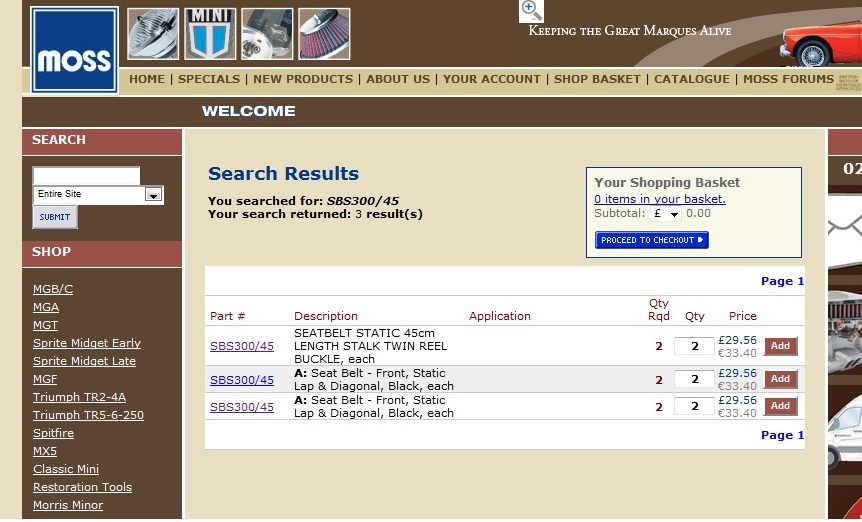The image size is (862, 522).
Task: Open YOUR ACCOUNT menu item
Action: tap(491, 79)
